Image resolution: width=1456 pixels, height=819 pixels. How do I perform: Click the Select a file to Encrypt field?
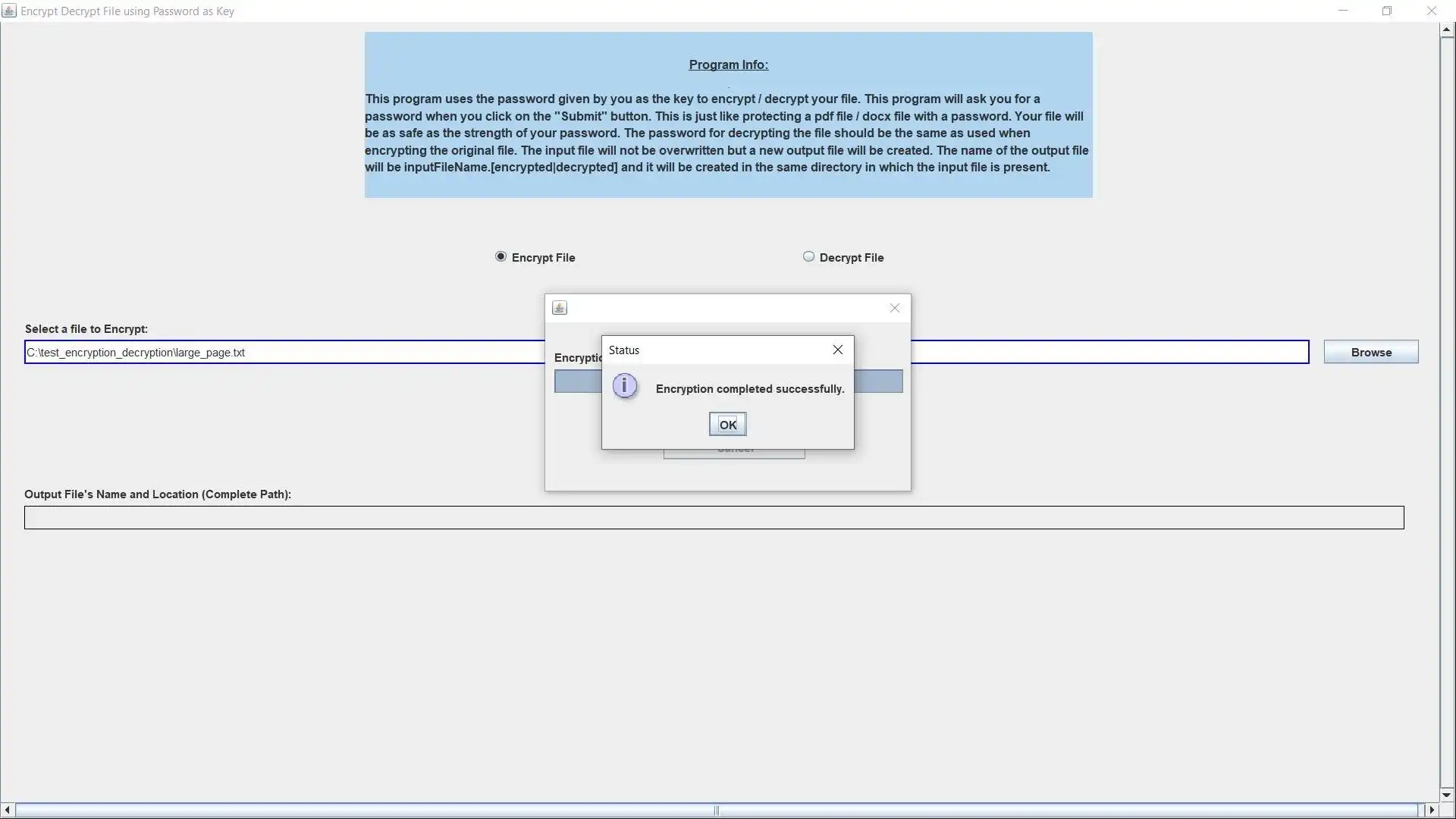point(666,352)
